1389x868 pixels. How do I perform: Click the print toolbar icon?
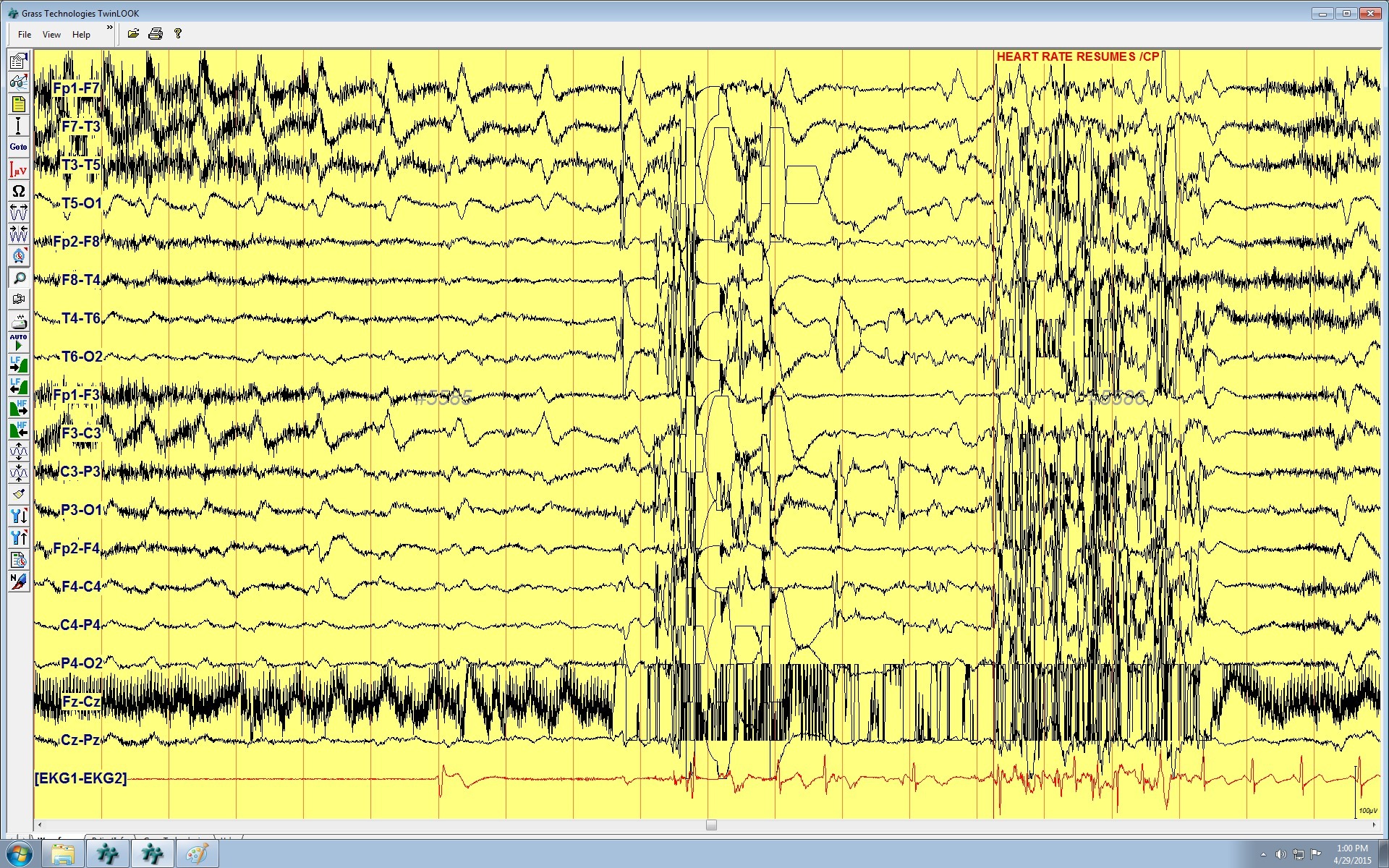pos(155,34)
